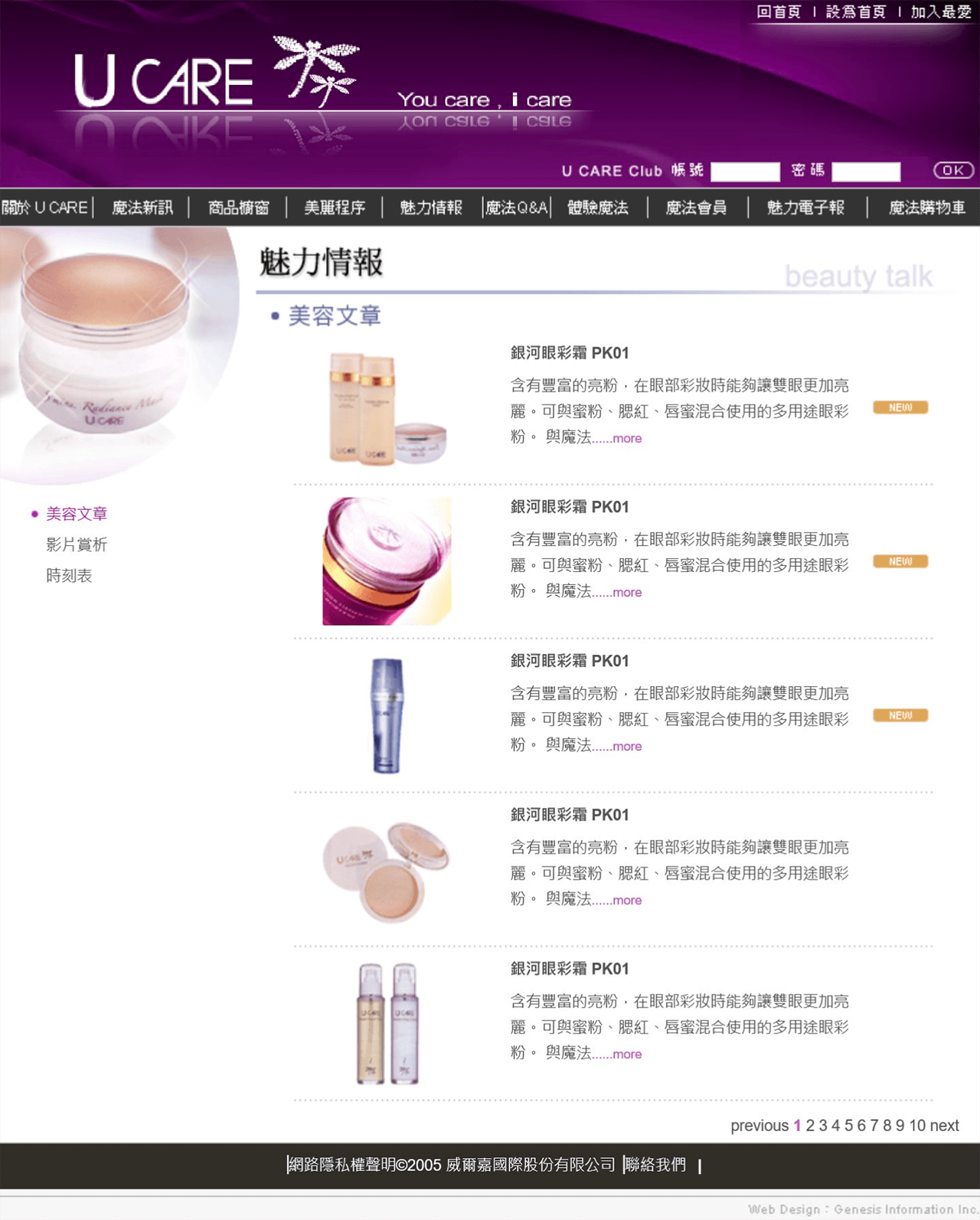Image resolution: width=980 pixels, height=1220 pixels.
Task: Open 網路隱私權聲明 privacy statement in footer
Action: coord(342,1165)
